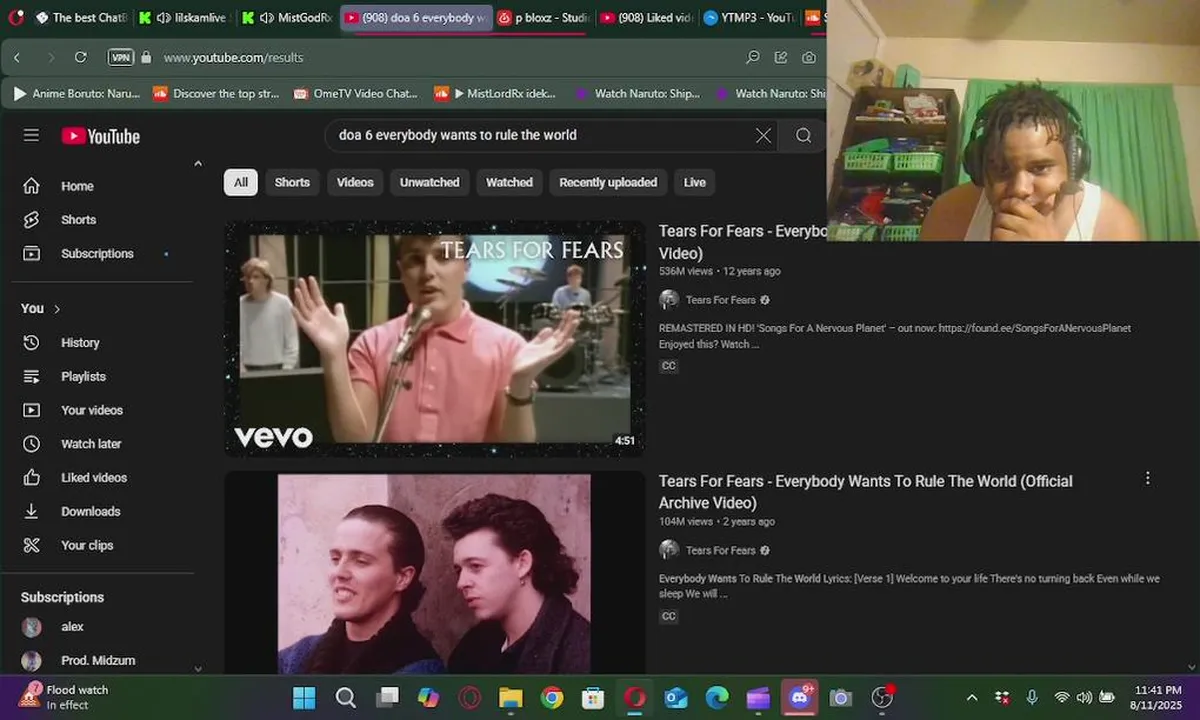Select the Watched filter chip

tap(509, 182)
